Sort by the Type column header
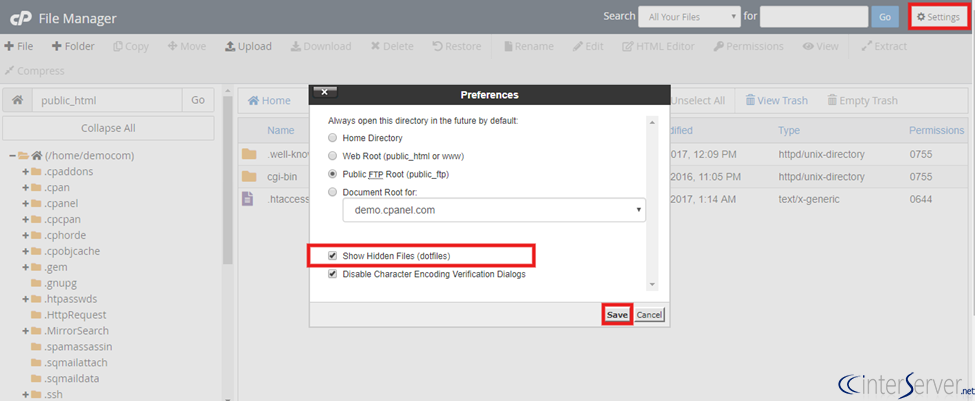This screenshot has height=401, width=975. 788,131
